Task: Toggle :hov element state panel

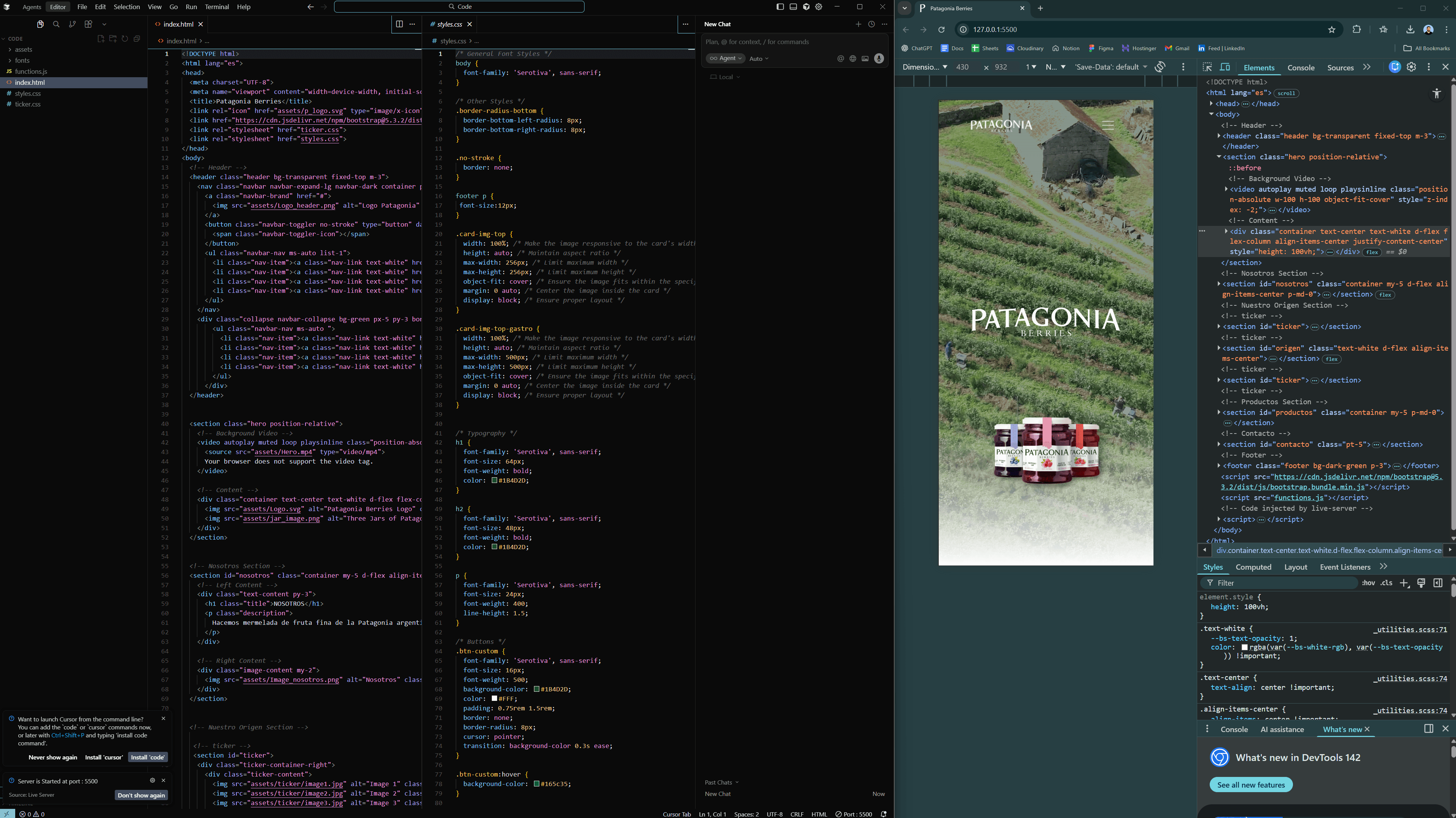Action: tap(1368, 583)
